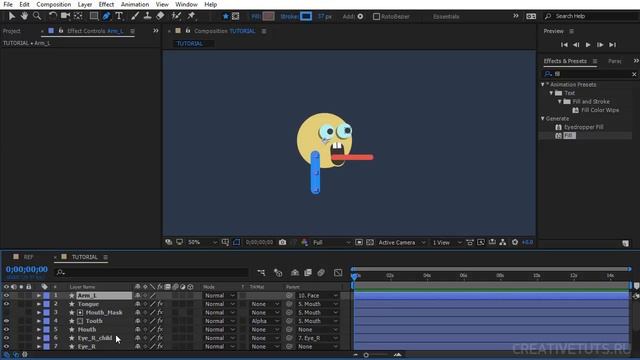
Task: Open the Effect menu
Action: 106,4
